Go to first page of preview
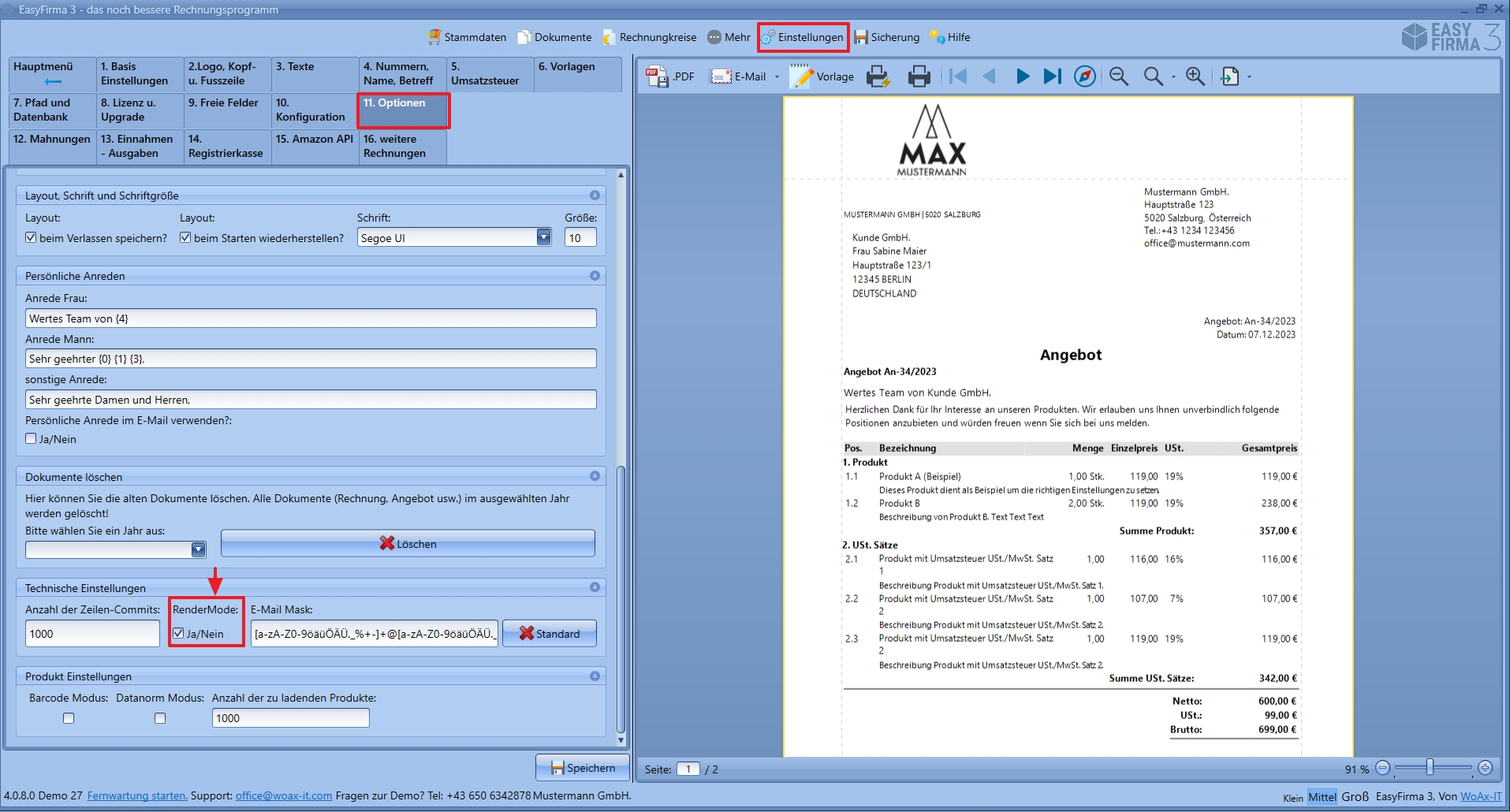This screenshot has height=812, width=1510. [958, 76]
